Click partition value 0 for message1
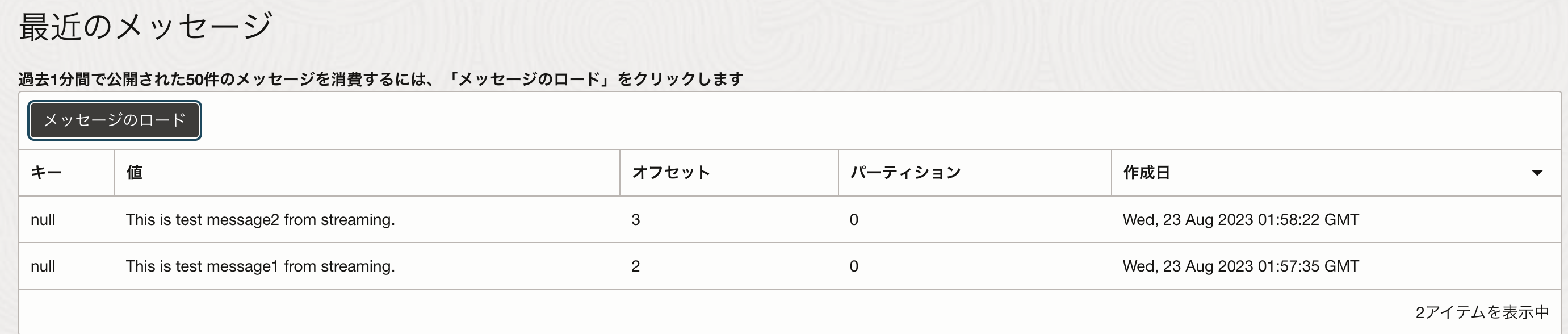 tap(853, 266)
